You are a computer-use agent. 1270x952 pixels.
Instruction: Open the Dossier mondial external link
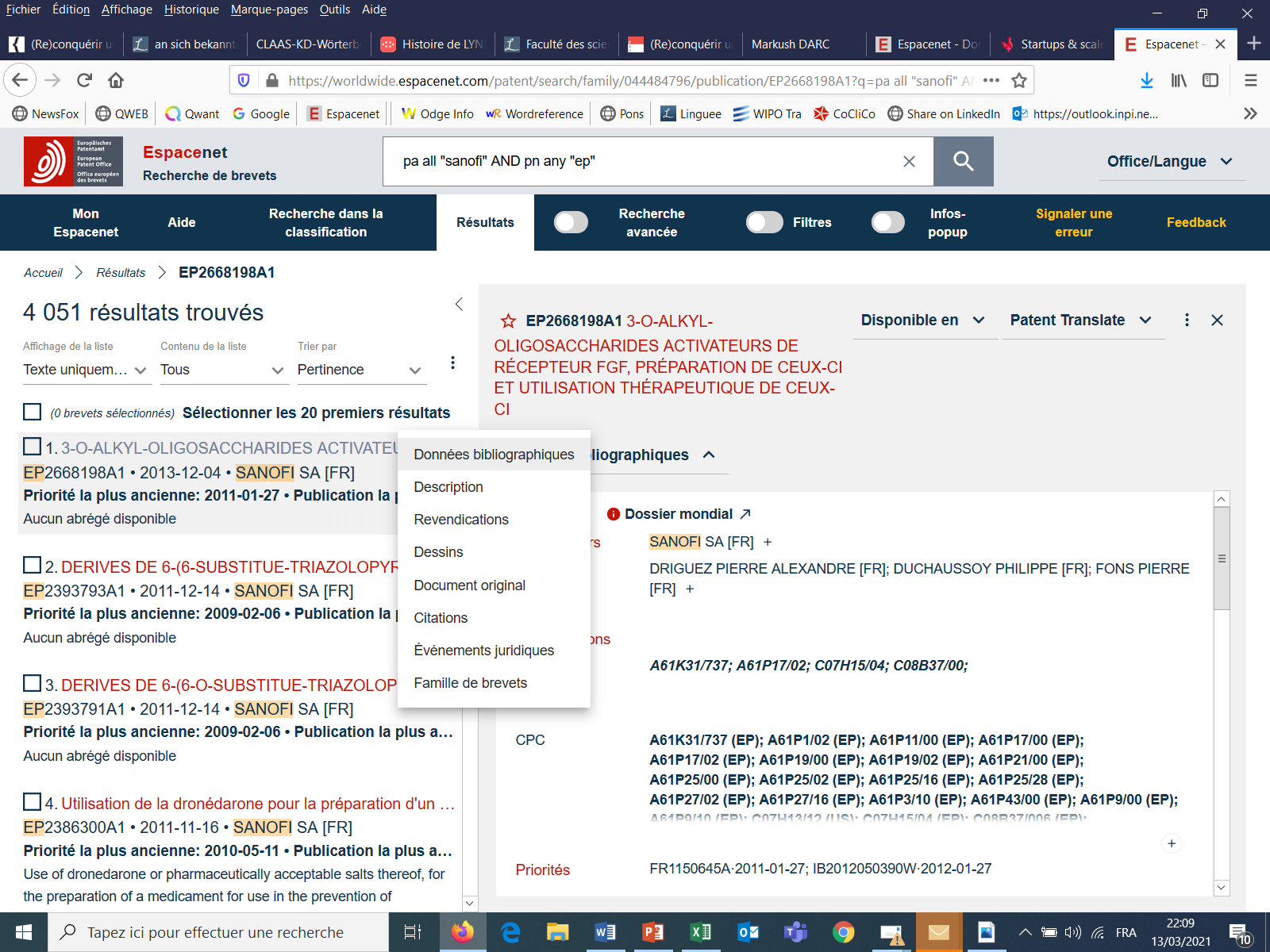click(x=745, y=514)
